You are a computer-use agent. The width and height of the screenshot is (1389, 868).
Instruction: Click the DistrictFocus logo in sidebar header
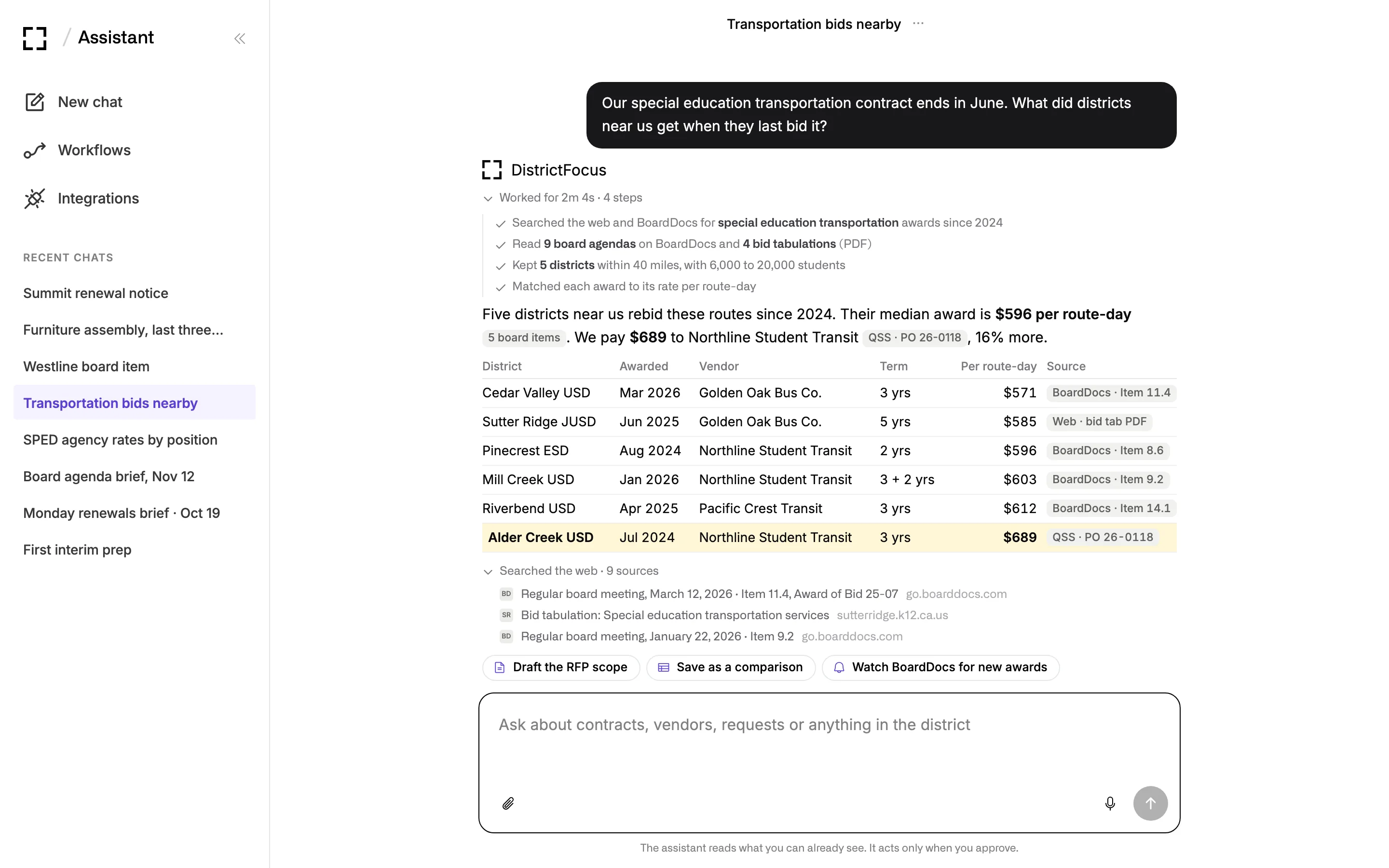click(34, 38)
